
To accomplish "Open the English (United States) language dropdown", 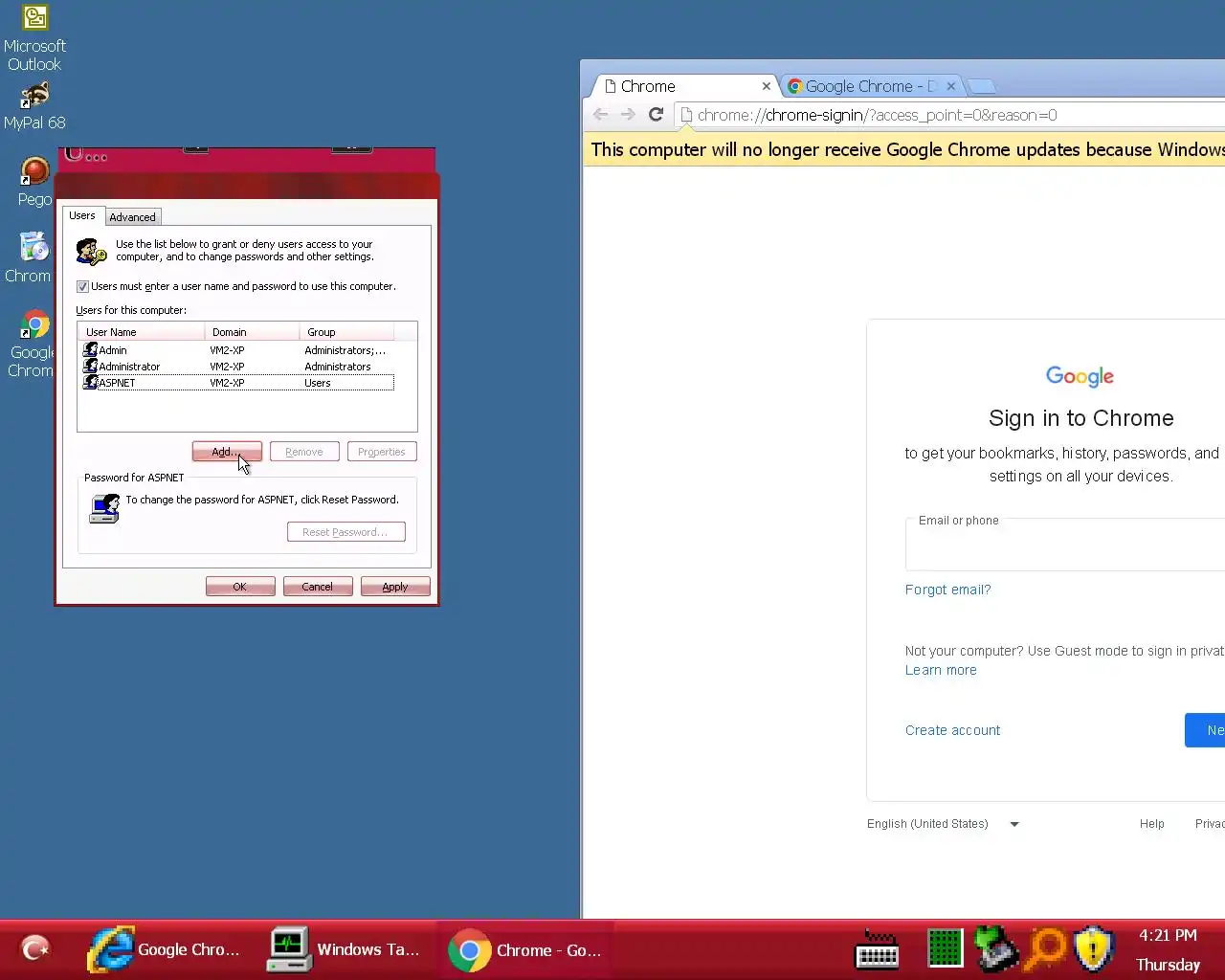I will (943, 824).
